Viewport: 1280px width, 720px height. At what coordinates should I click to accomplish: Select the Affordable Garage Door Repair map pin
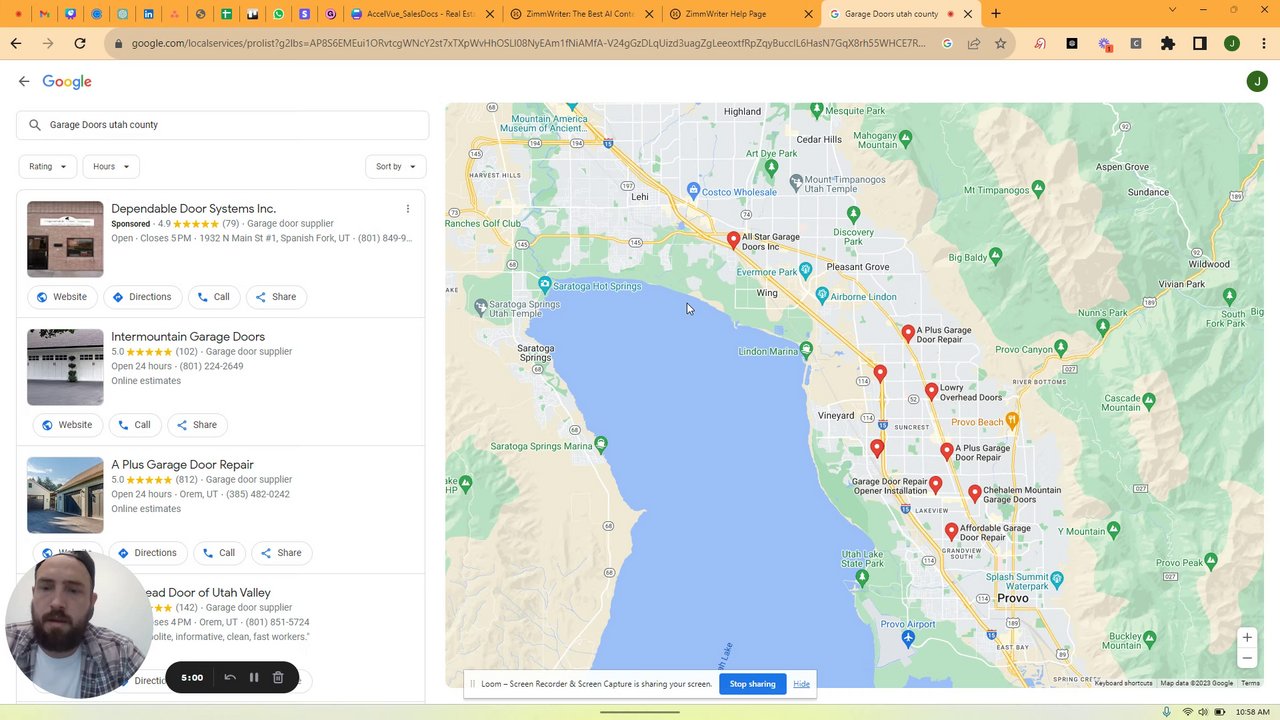point(951,532)
